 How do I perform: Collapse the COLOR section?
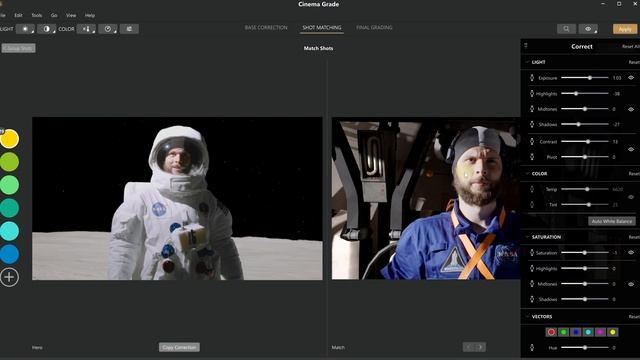pyautogui.click(x=527, y=173)
